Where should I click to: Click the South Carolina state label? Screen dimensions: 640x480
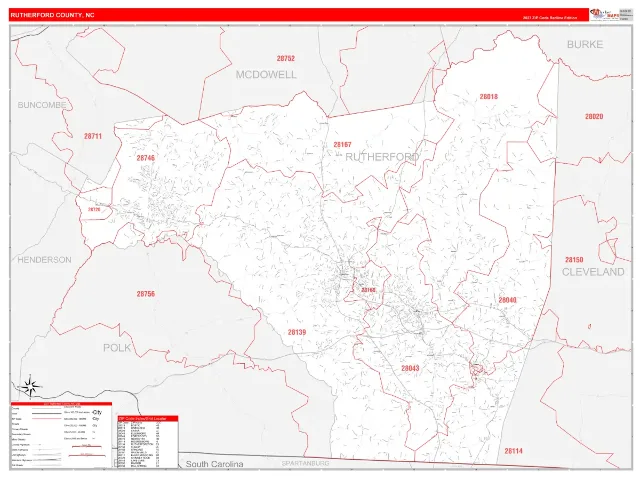pyautogui.click(x=214, y=464)
